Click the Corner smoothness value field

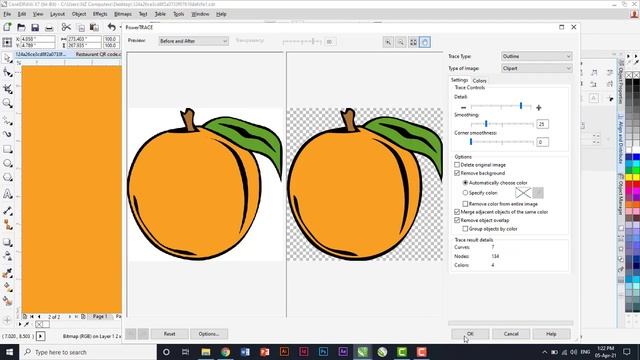coord(542,142)
